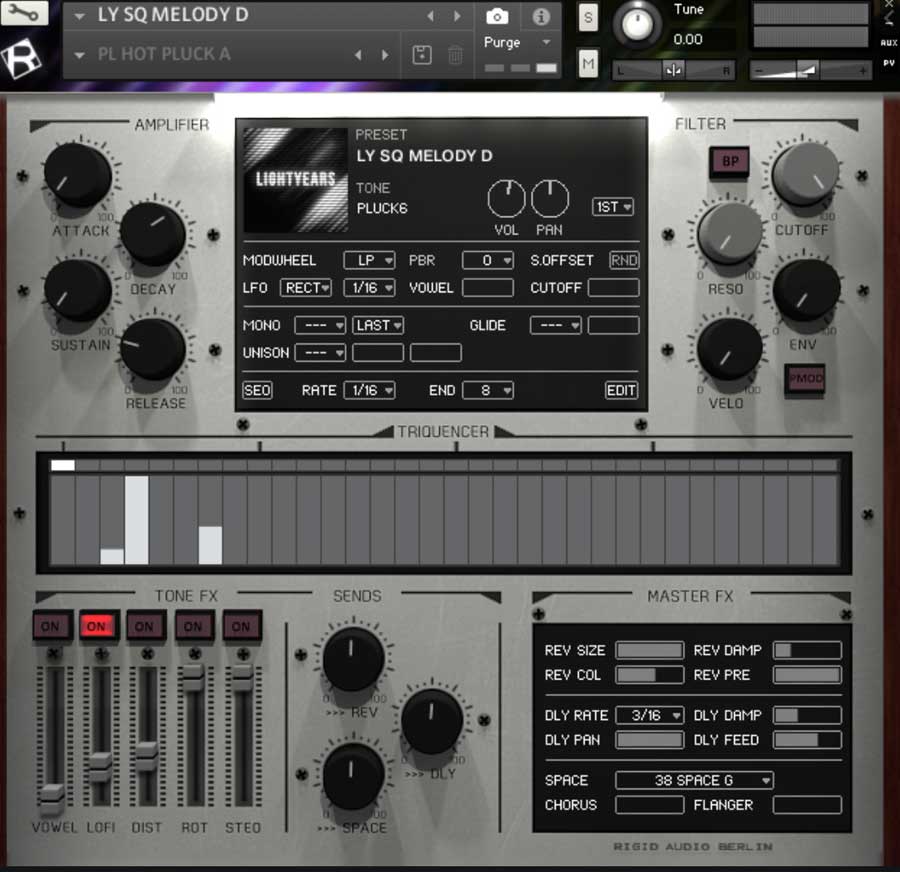
Task: Click the LOFI fader handle
Action: [100, 767]
